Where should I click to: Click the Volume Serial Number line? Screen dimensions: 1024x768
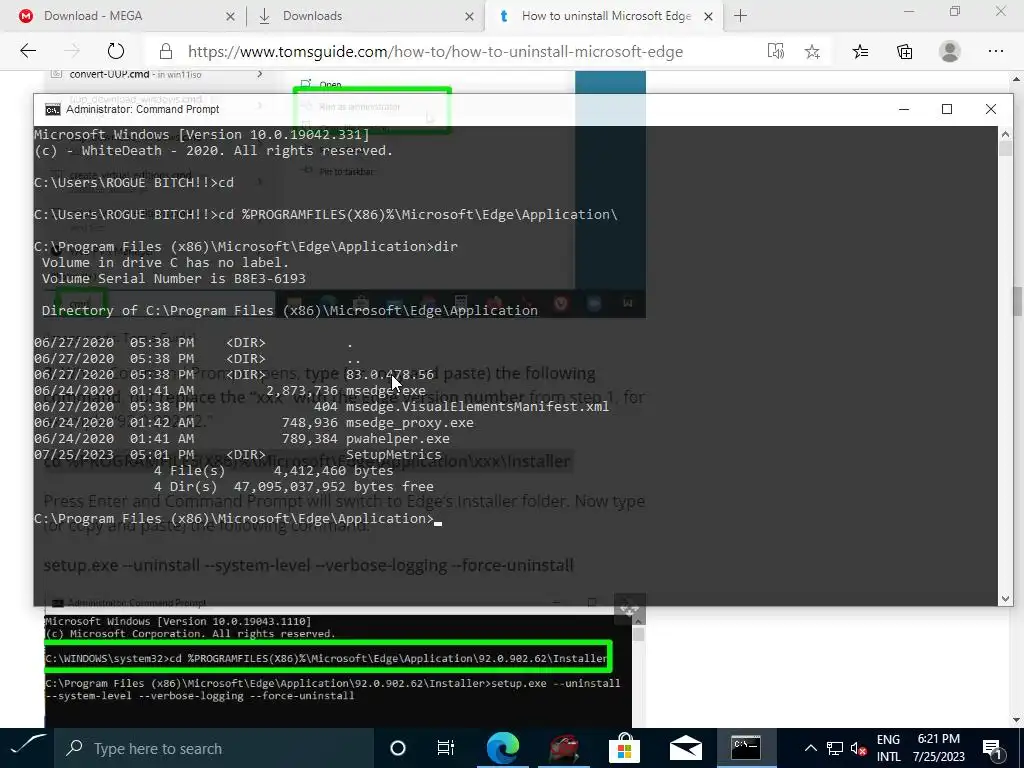[x=174, y=278]
